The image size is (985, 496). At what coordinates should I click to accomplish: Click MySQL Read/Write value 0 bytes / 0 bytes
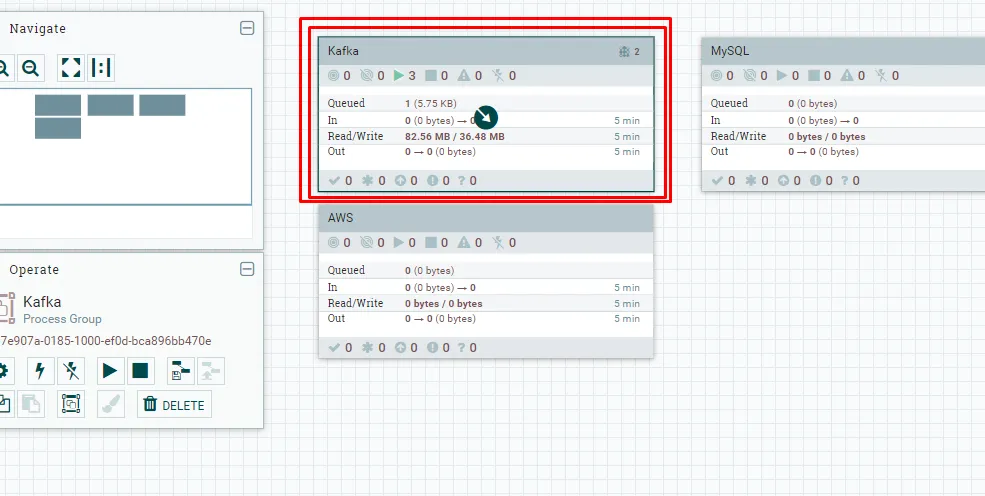827,136
